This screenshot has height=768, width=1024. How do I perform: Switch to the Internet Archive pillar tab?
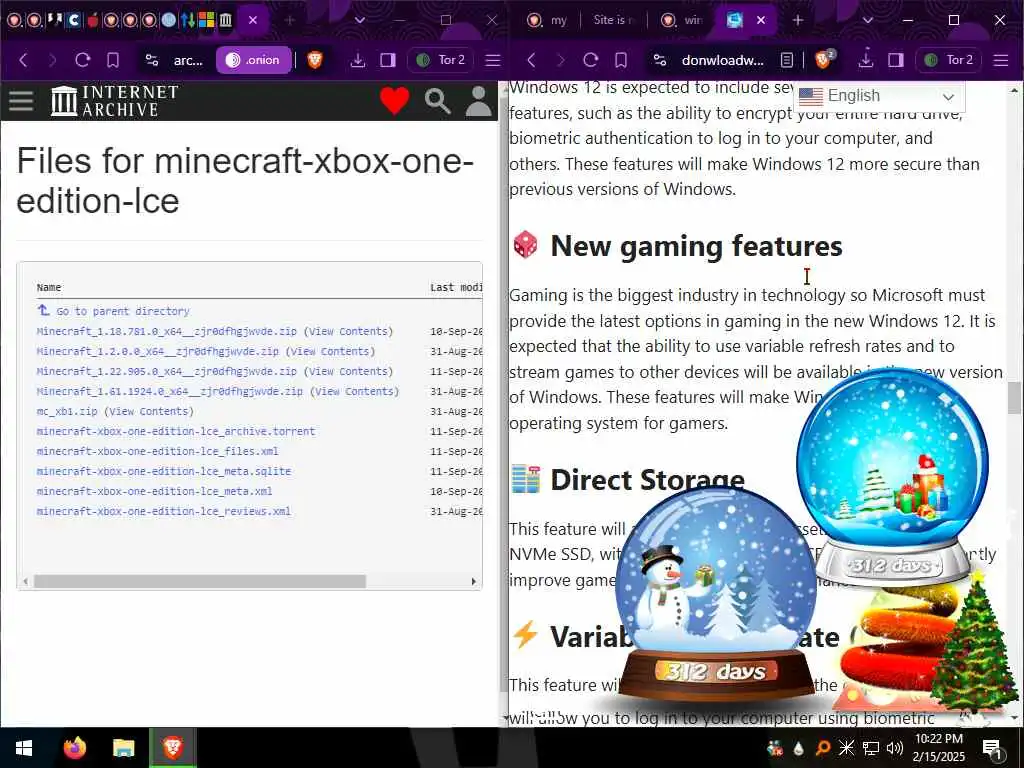click(225, 20)
